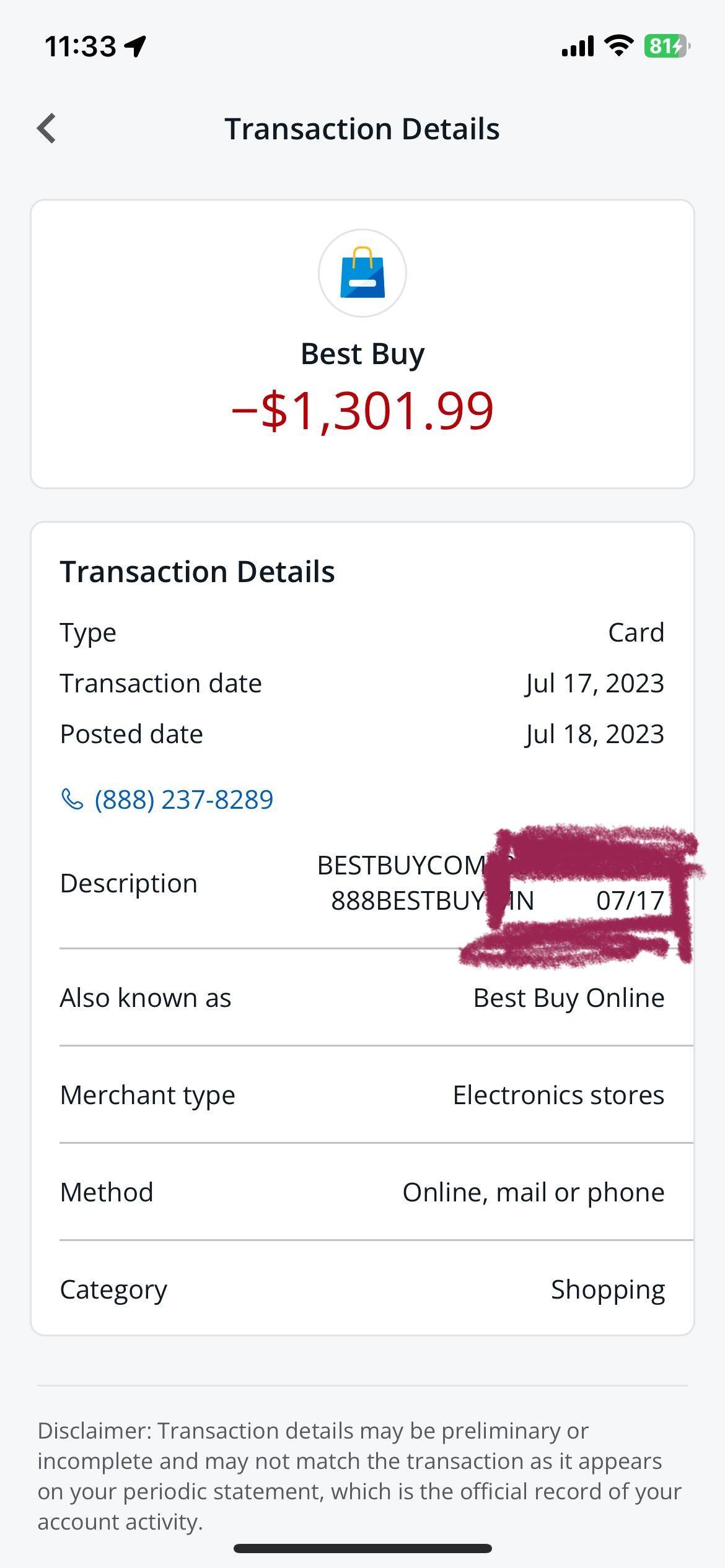725x1568 pixels.
Task: Tap the battery indicator icon
Action: point(666,46)
